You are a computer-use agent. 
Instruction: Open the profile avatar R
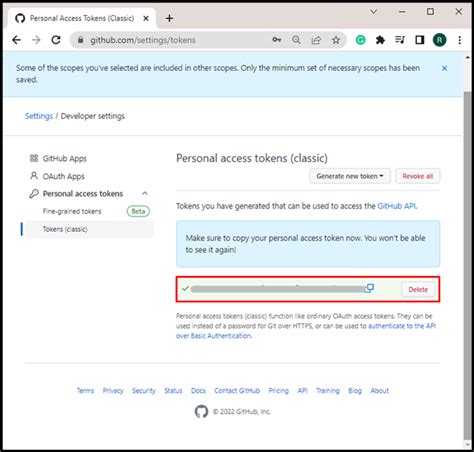[x=440, y=40]
